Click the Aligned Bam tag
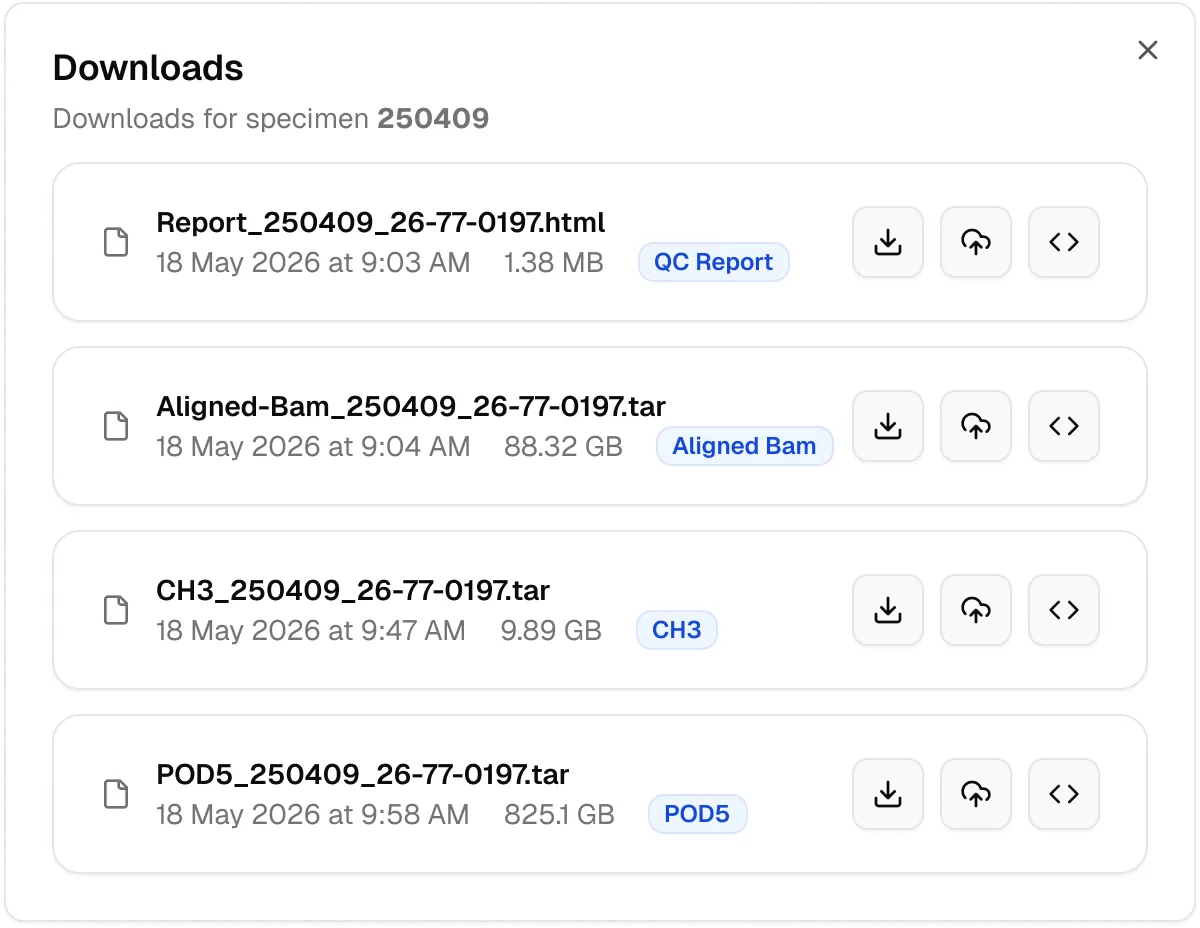This screenshot has width=1200, height=928. click(x=744, y=447)
